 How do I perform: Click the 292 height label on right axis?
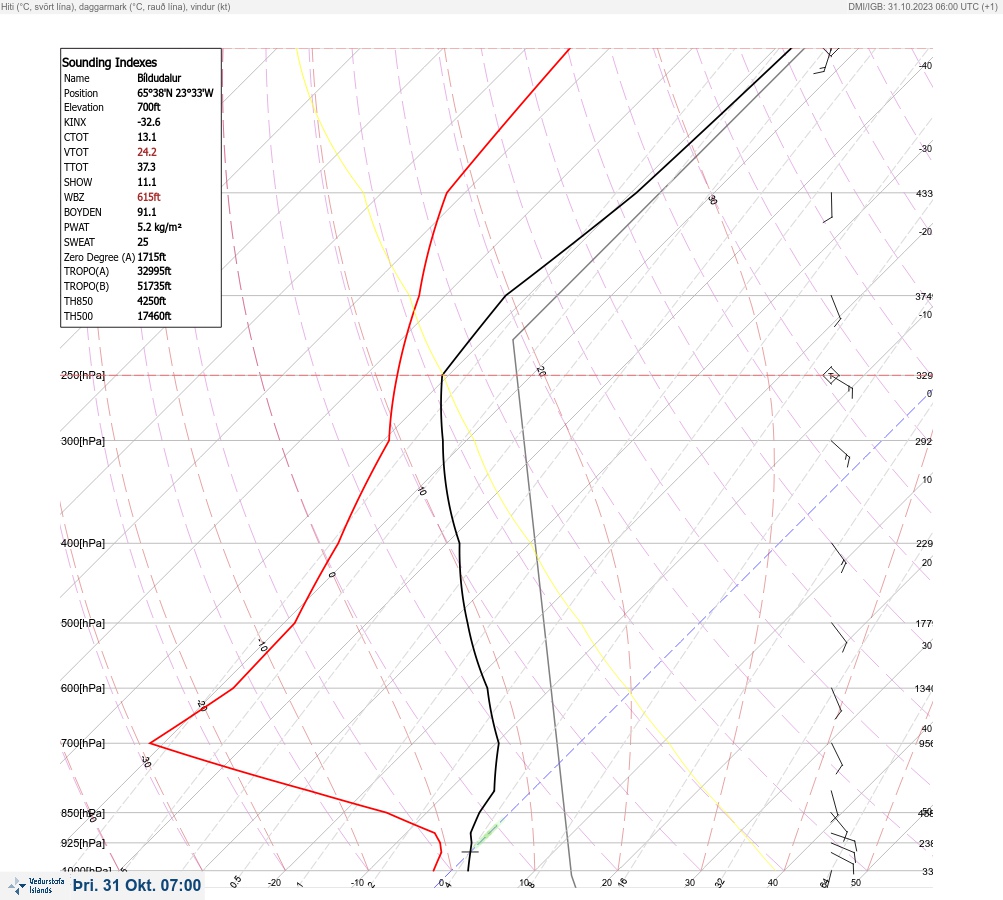pos(924,441)
